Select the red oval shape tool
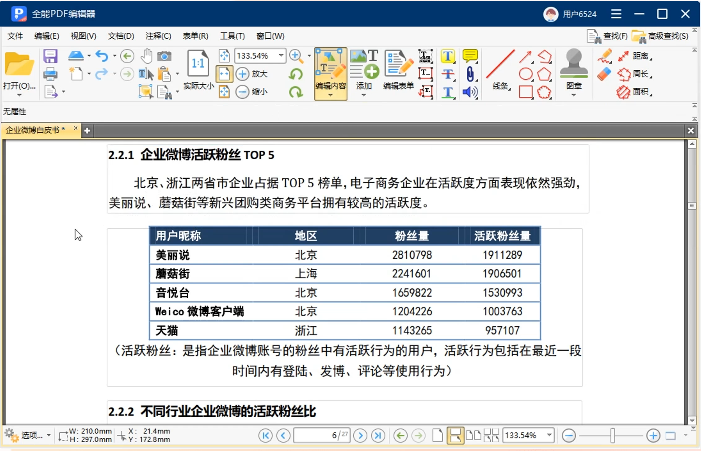 [526, 74]
